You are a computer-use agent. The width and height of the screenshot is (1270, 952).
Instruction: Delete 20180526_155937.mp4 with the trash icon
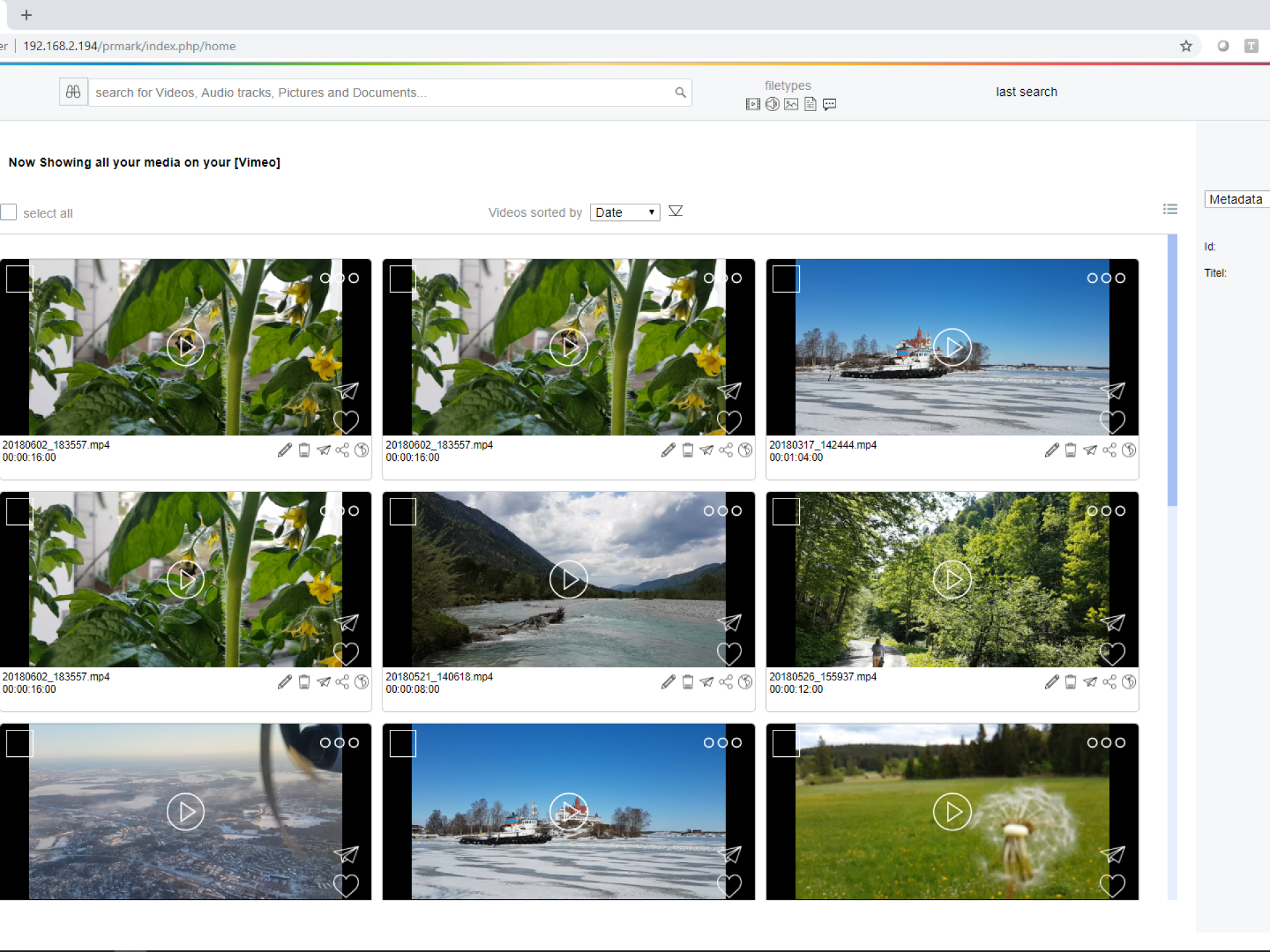coord(1071,682)
